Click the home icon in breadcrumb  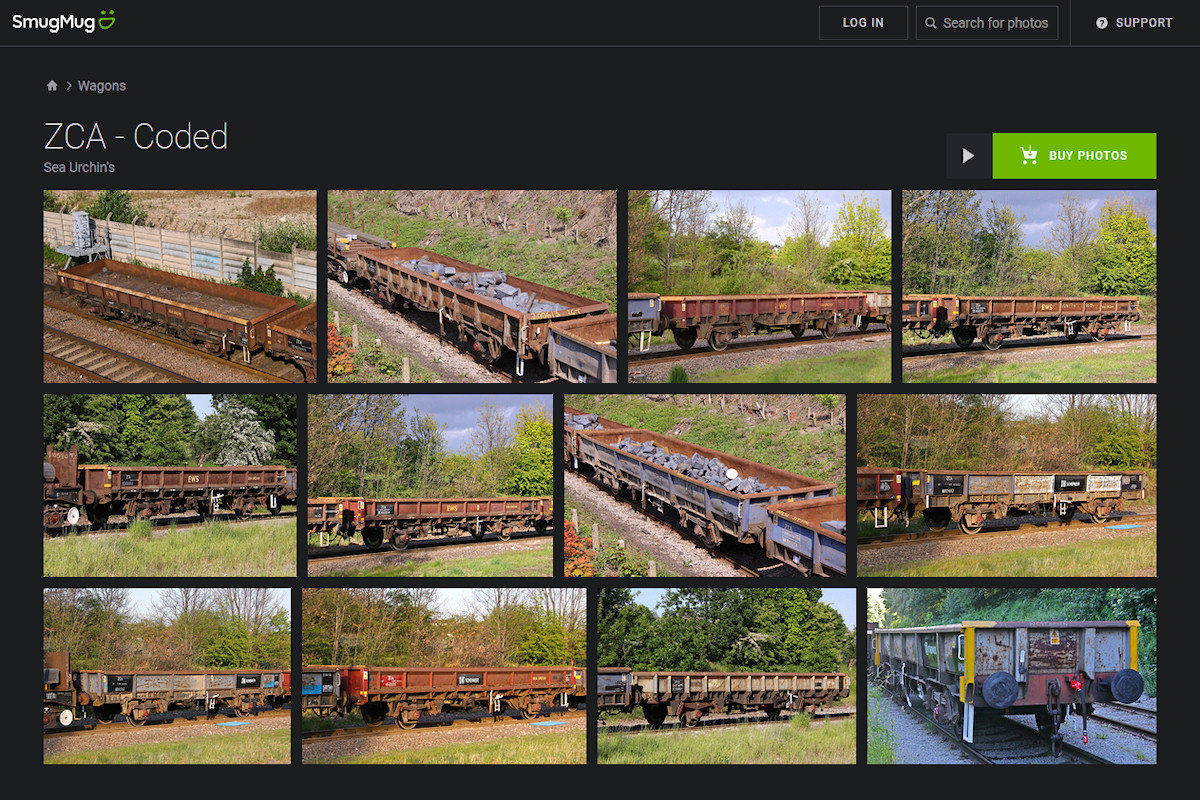pos(52,86)
